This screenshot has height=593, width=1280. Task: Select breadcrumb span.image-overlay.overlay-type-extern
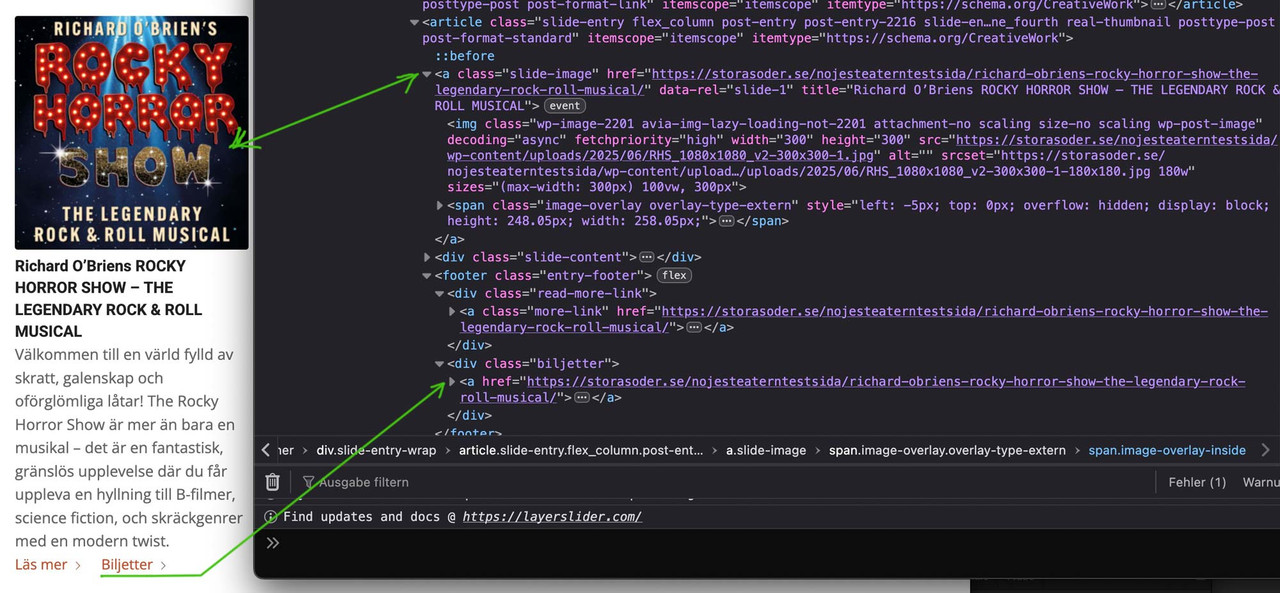[947, 450]
